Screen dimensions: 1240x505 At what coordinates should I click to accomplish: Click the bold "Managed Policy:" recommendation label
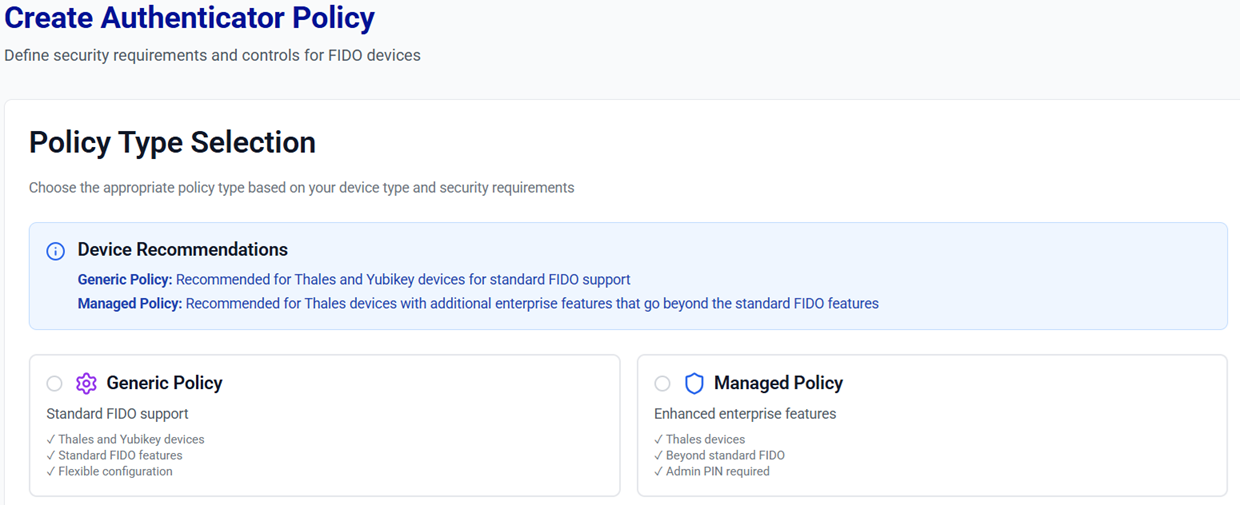click(x=130, y=304)
